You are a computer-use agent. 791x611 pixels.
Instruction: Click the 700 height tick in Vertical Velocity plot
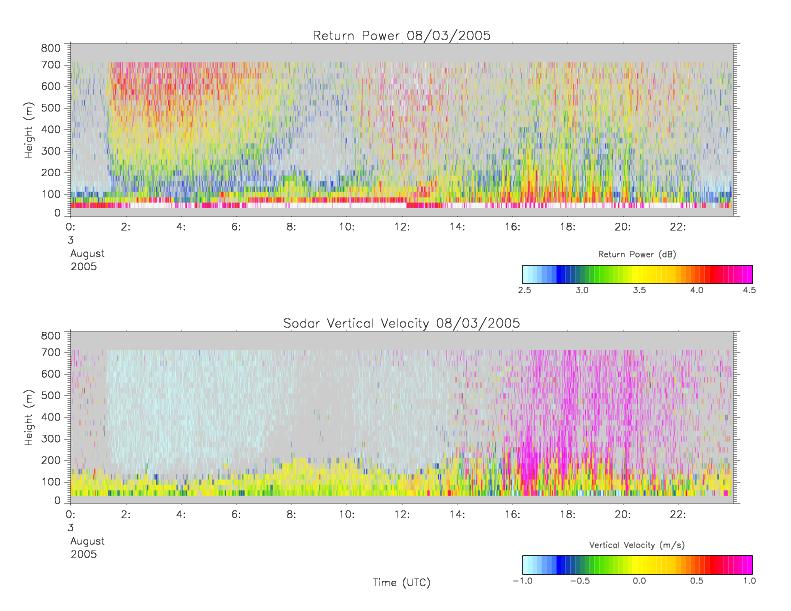pyautogui.click(x=50, y=352)
